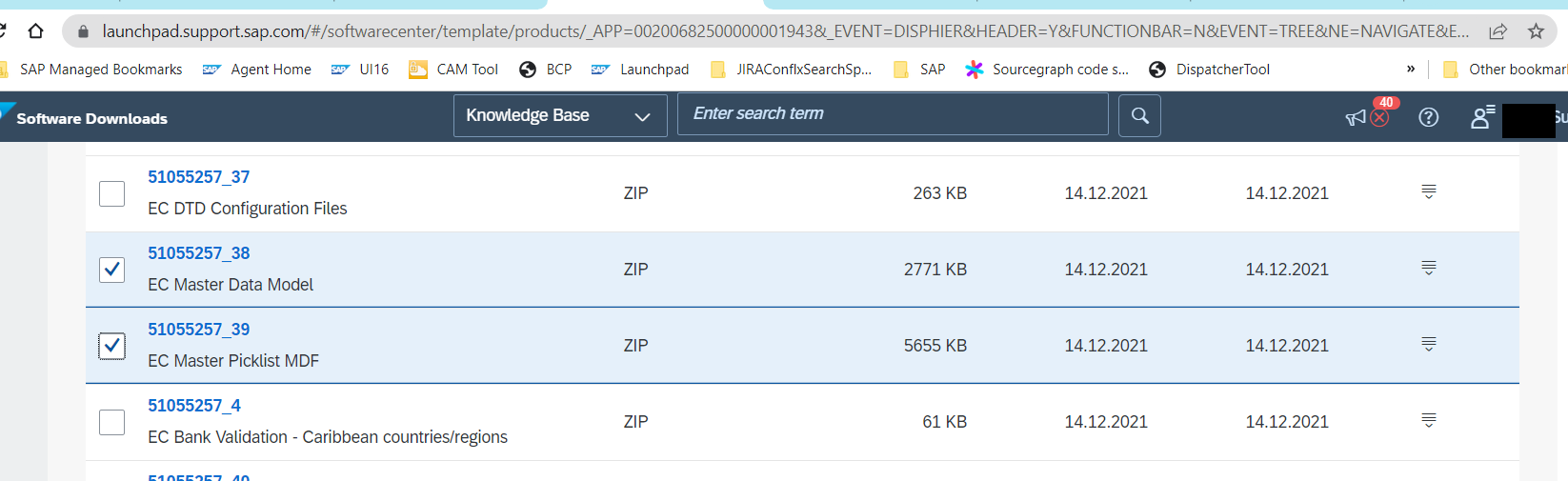1568x481 pixels.
Task: Click the 263 KB file size cell
Action: click(939, 193)
